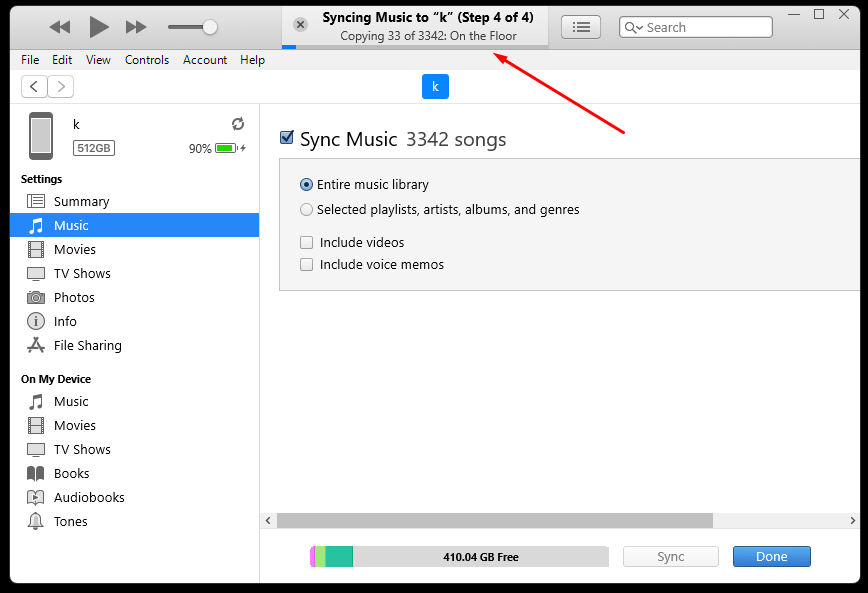Select Entire music library radio button
The width and height of the screenshot is (868, 593).
click(306, 184)
